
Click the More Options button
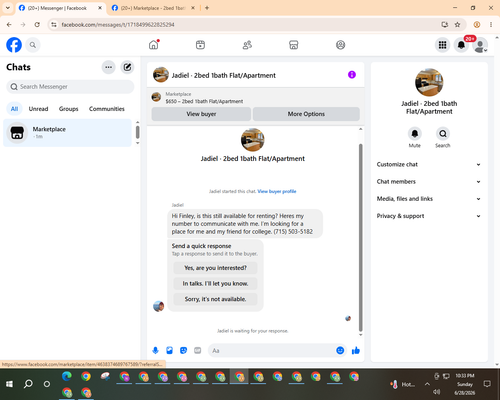pyautogui.click(x=306, y=114)
